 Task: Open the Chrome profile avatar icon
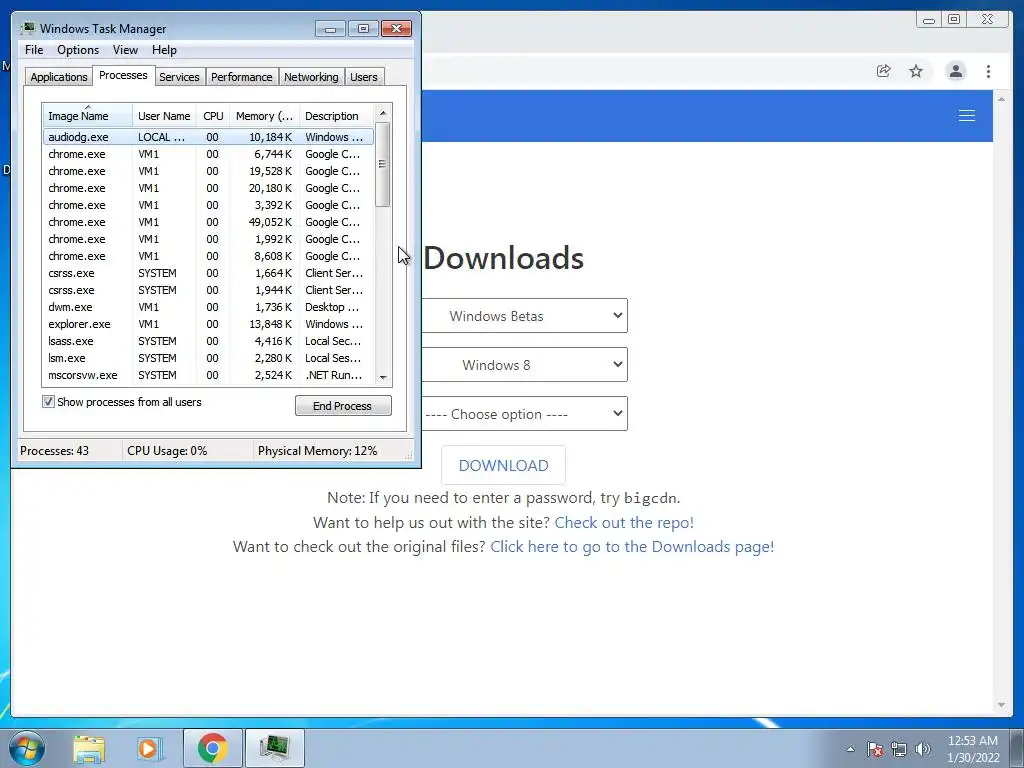[955, 71]
